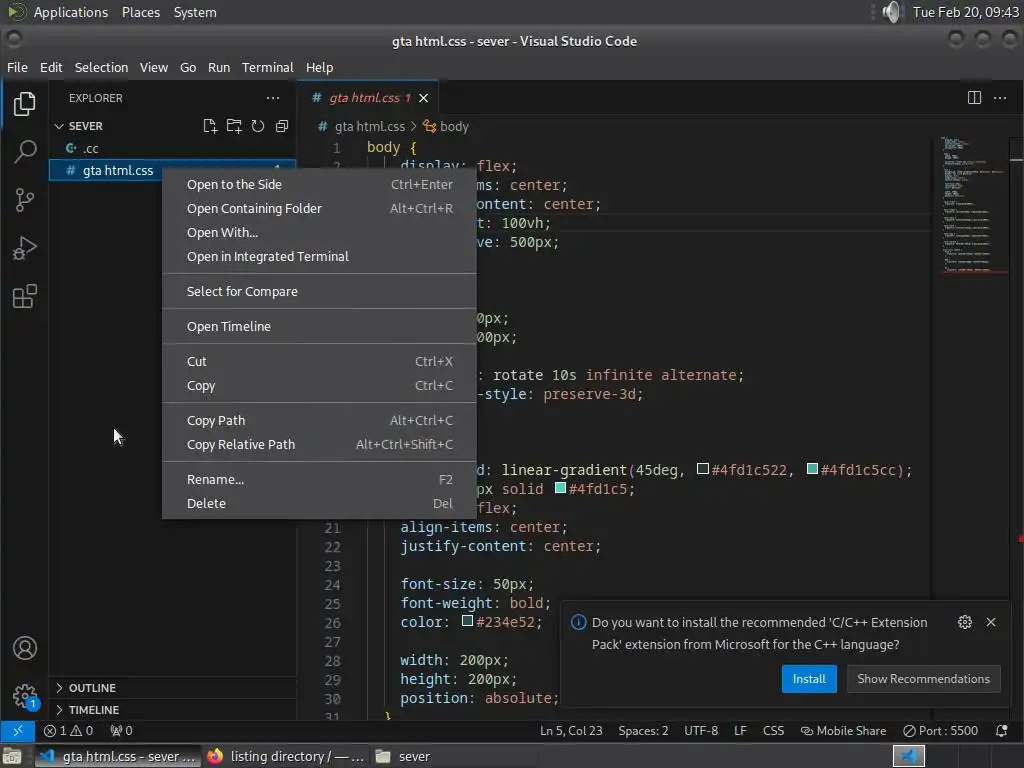
Task: Click the volume speaker icon in top panel
Action: [891, 12]
